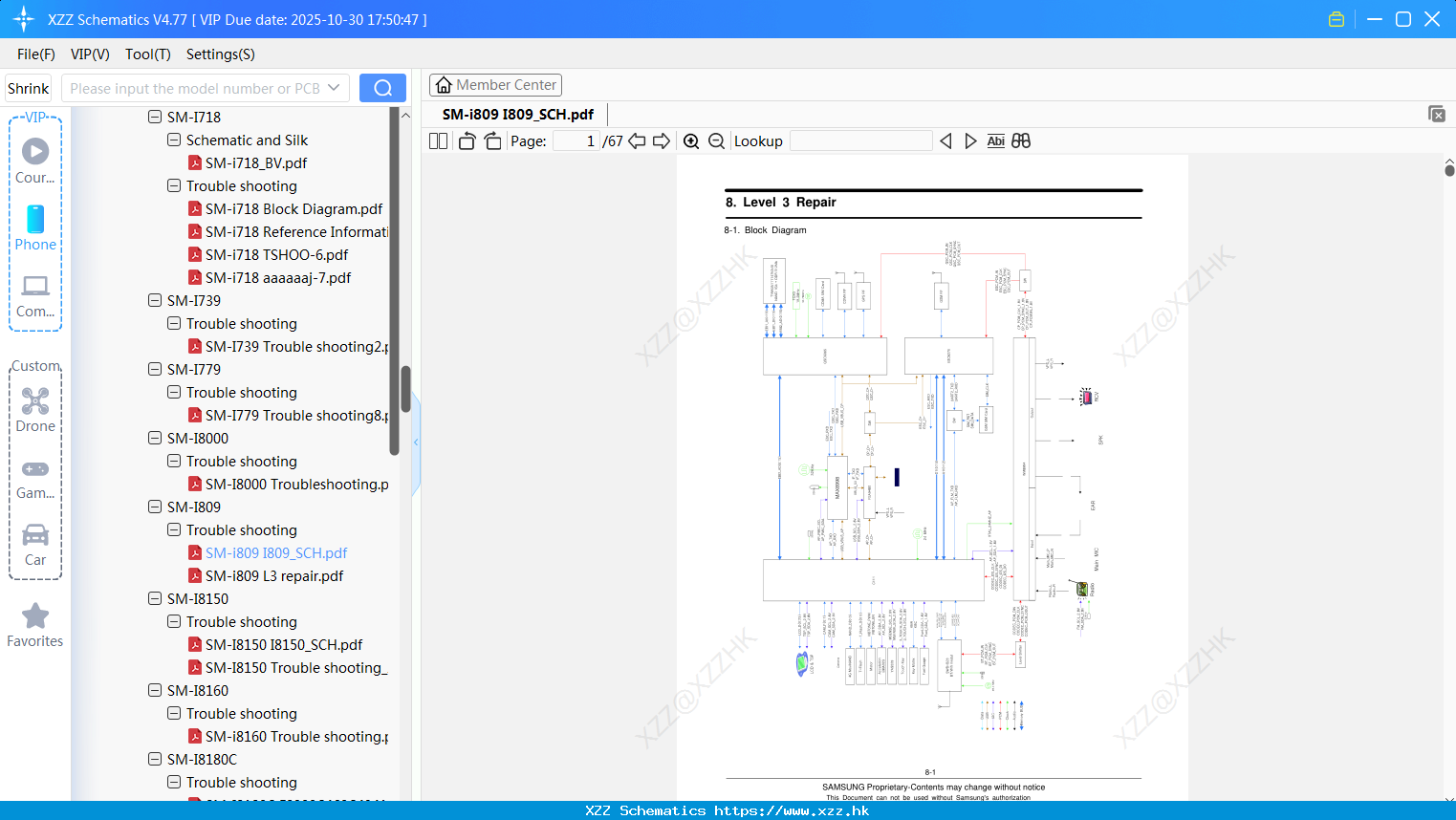Collapse the SM-I779 node
1456x820 pixels.
pyautogui.click(x=155, y=369)
